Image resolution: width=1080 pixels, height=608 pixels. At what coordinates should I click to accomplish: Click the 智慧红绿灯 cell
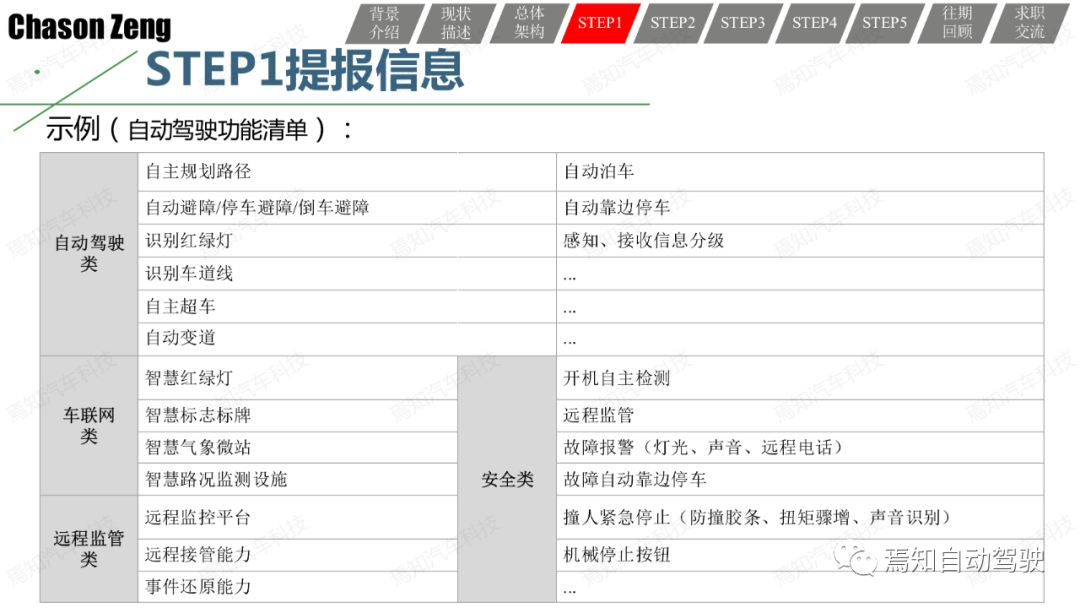(298, 378)
